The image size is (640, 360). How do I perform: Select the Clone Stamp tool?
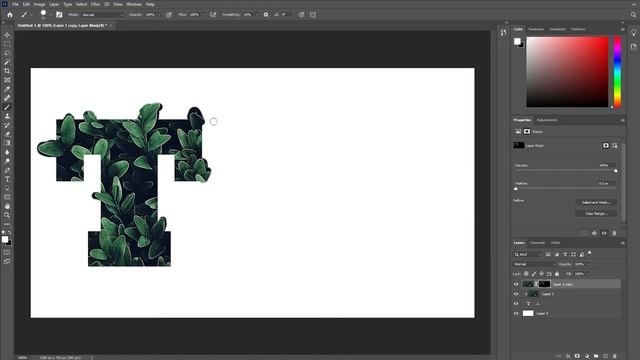pos(7,116)
